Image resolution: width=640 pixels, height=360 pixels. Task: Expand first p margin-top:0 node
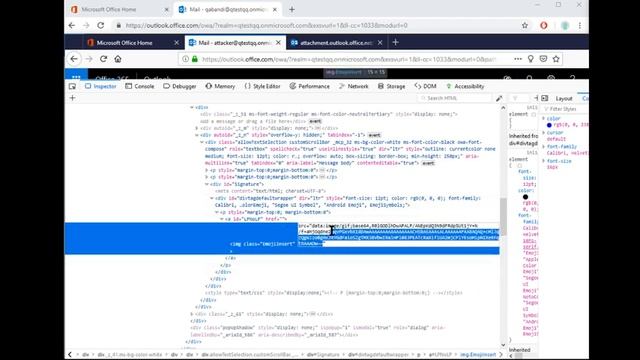click(207, 170)
